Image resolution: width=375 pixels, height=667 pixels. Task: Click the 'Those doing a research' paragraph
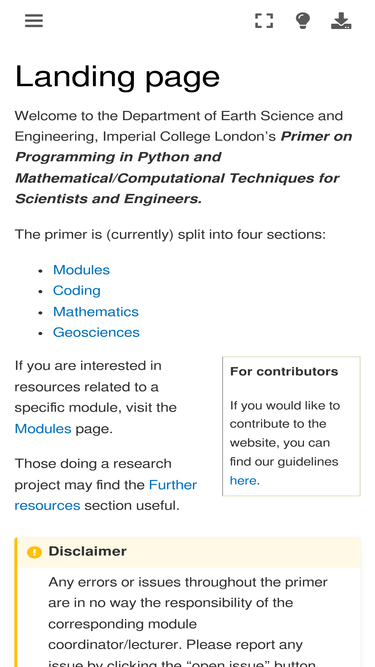pyautogui.click(x=105, y=485)
